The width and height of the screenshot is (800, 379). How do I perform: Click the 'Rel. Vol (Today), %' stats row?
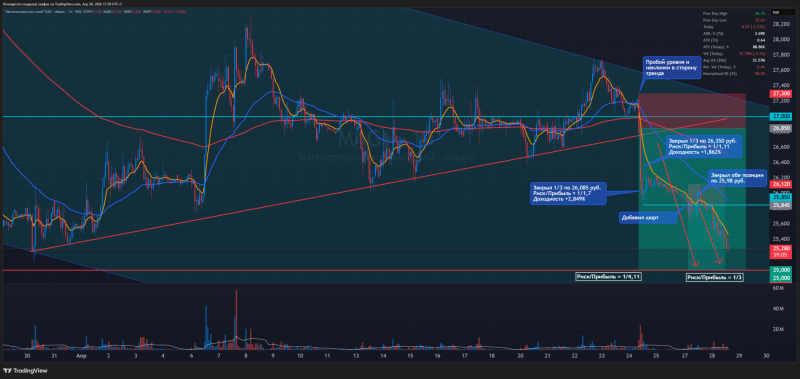point(734,67)
